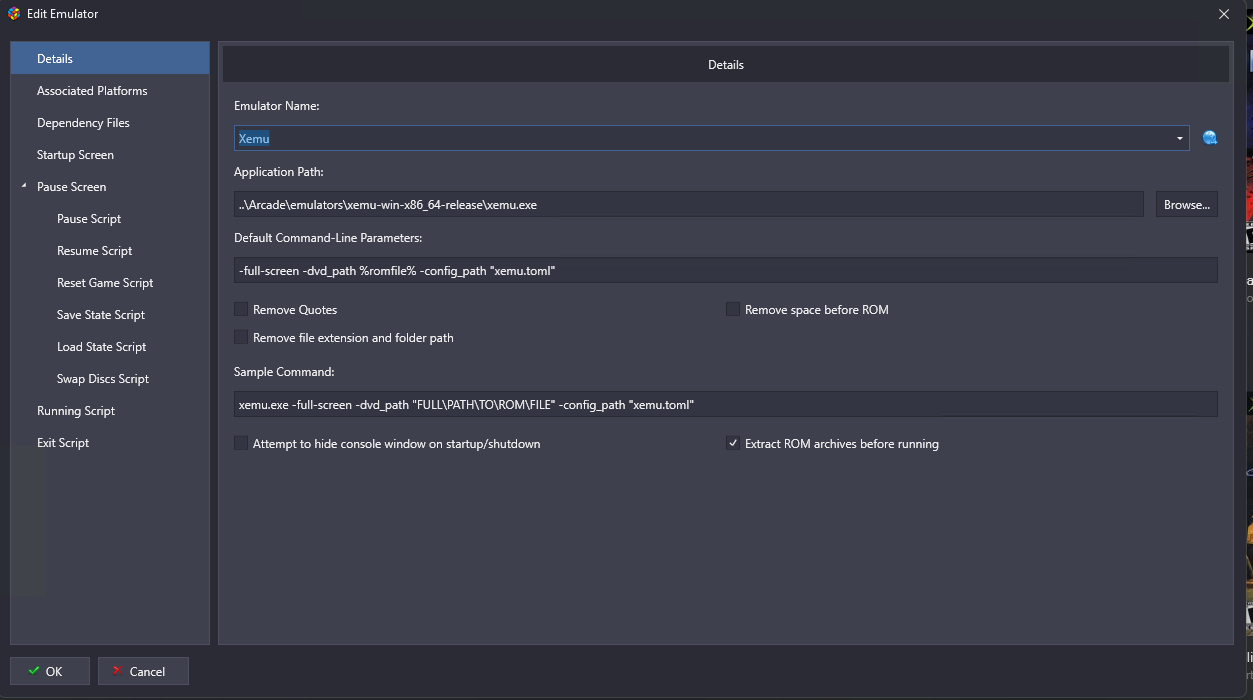Click the 'Emulator Name:' label
The height and width of the screenshot is (700, 1253).
pyautogui.click(x=277, y=106)
